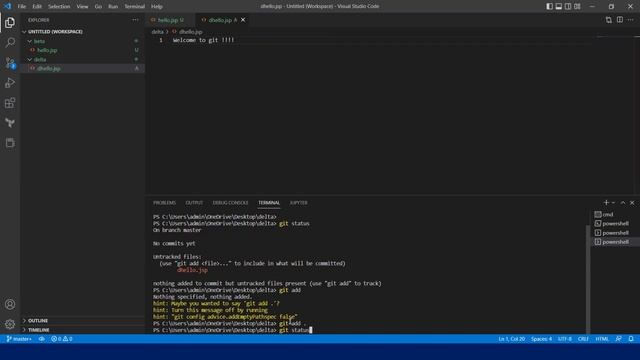640x360 pixels.
Task: Click the open changes icon in editor toolbar
Action: tap(609, 20)
